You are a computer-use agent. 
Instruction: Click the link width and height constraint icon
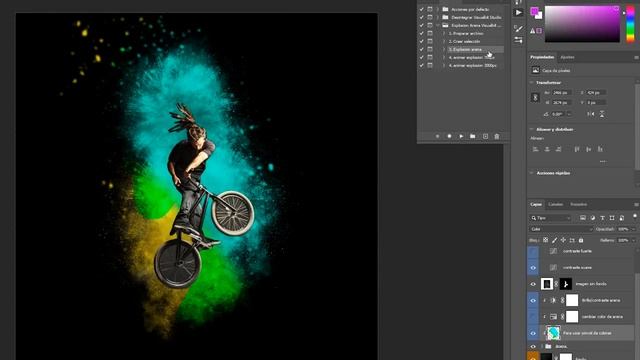[535, 98]
